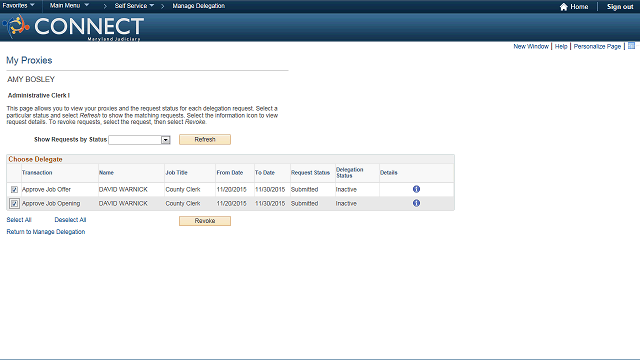Open details icon for Approve Job Offer
Viewport: 640px width, 360px height.
coord(416,189)
